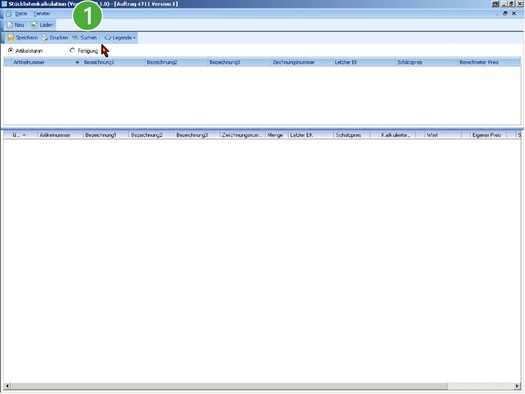The height and width of the screenshot is (394, 525).
Task: Restore the inner document window
Action: coord(505,13)
